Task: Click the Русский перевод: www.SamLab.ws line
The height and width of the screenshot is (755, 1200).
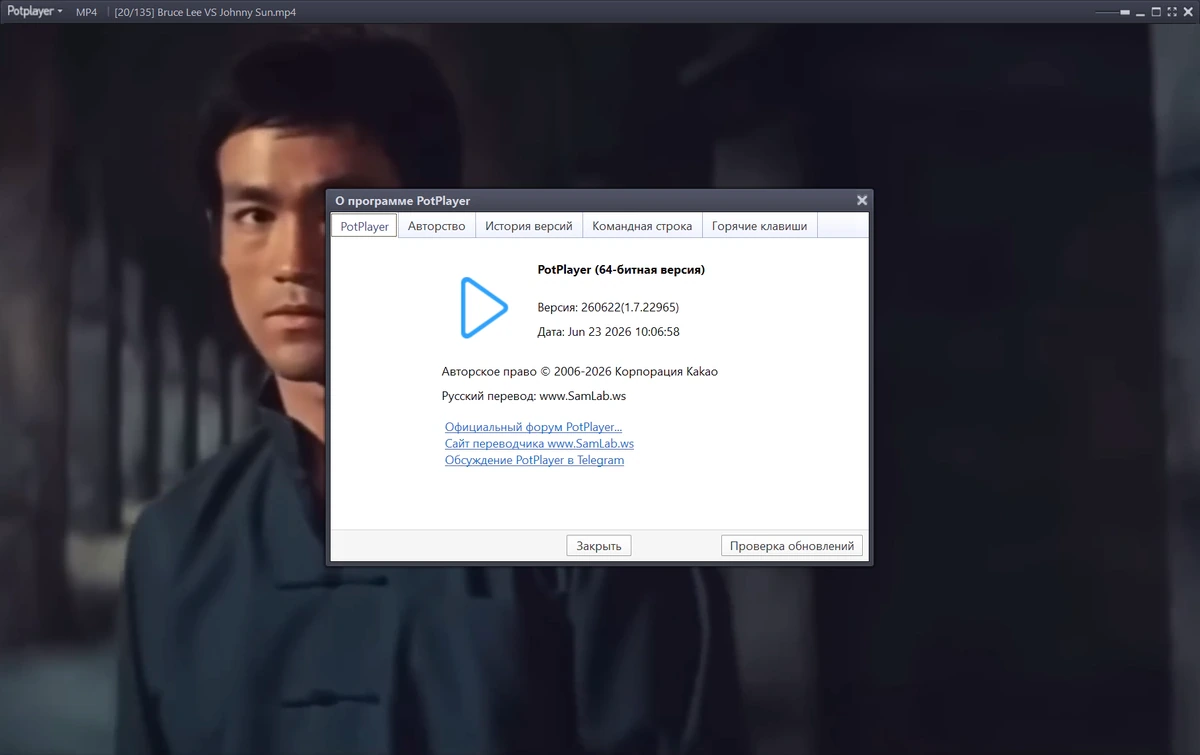Action: click(534, 396)
